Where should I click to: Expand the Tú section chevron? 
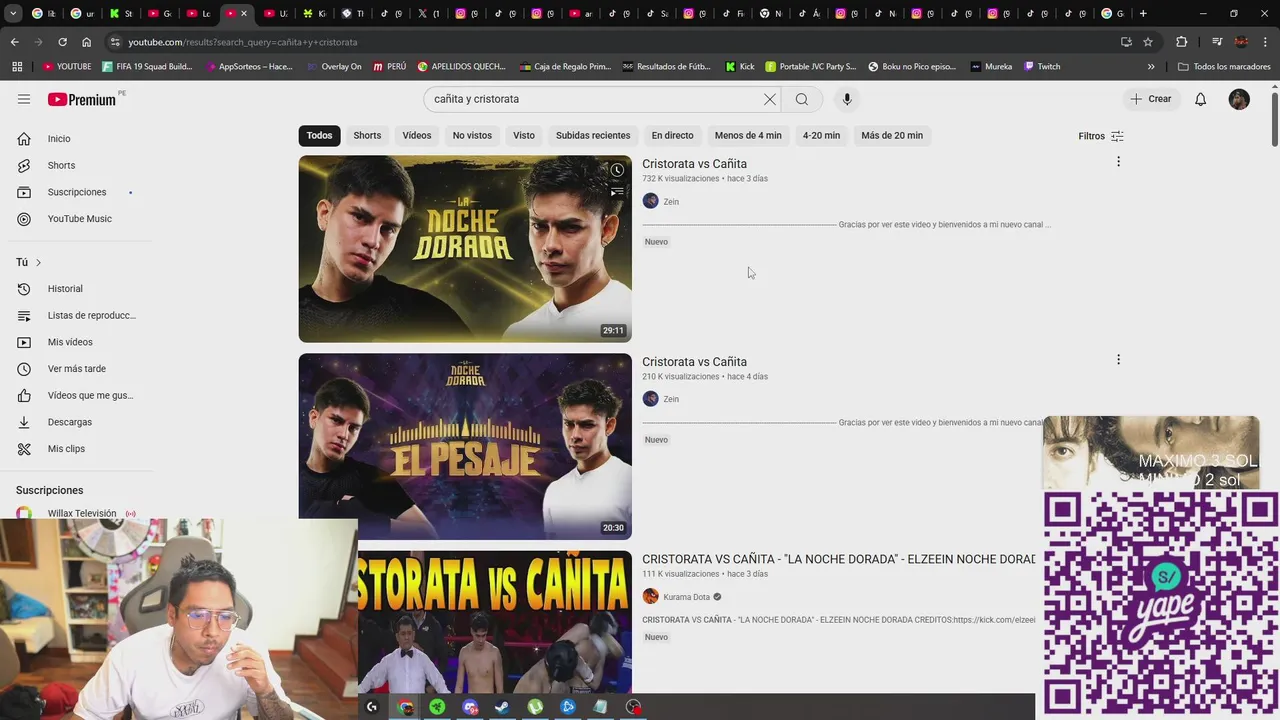tap(38, 262)
